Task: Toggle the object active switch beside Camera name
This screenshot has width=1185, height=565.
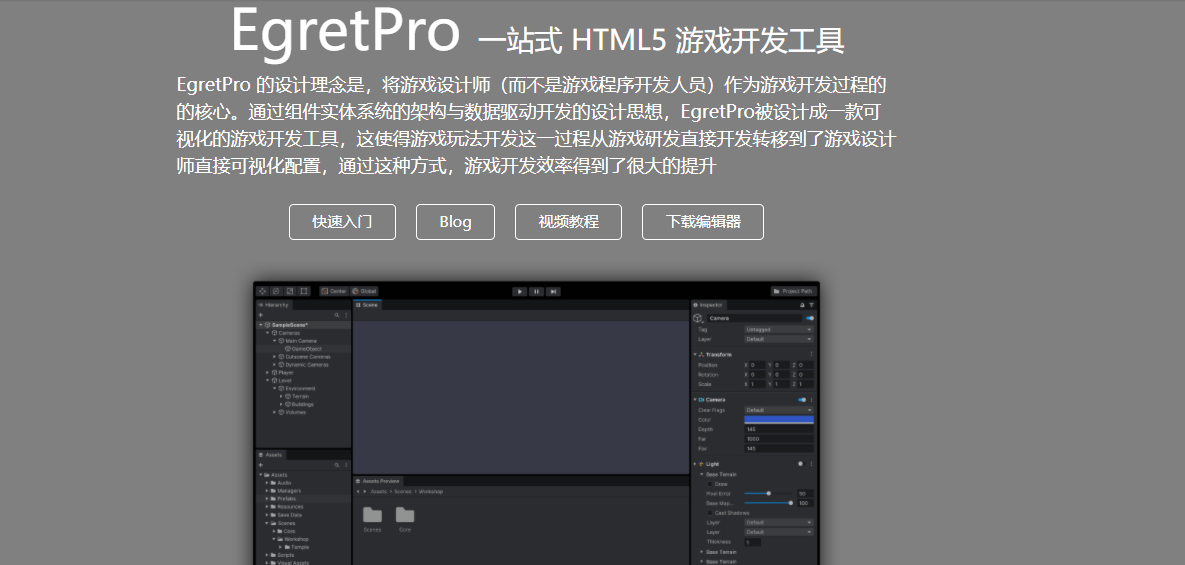Action: [809, 319]
